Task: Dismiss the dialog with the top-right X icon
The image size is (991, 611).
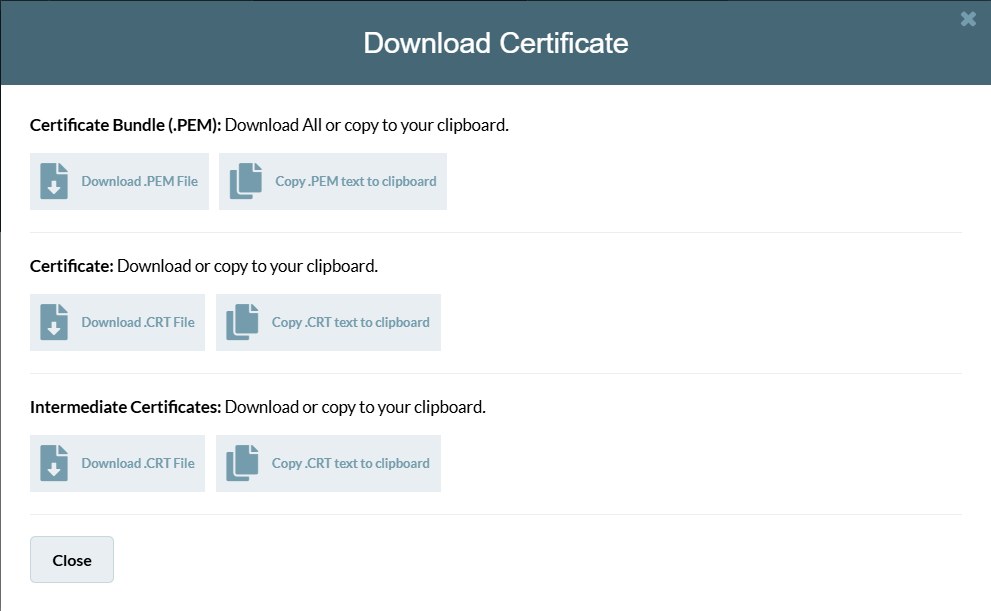Action: 967,19
